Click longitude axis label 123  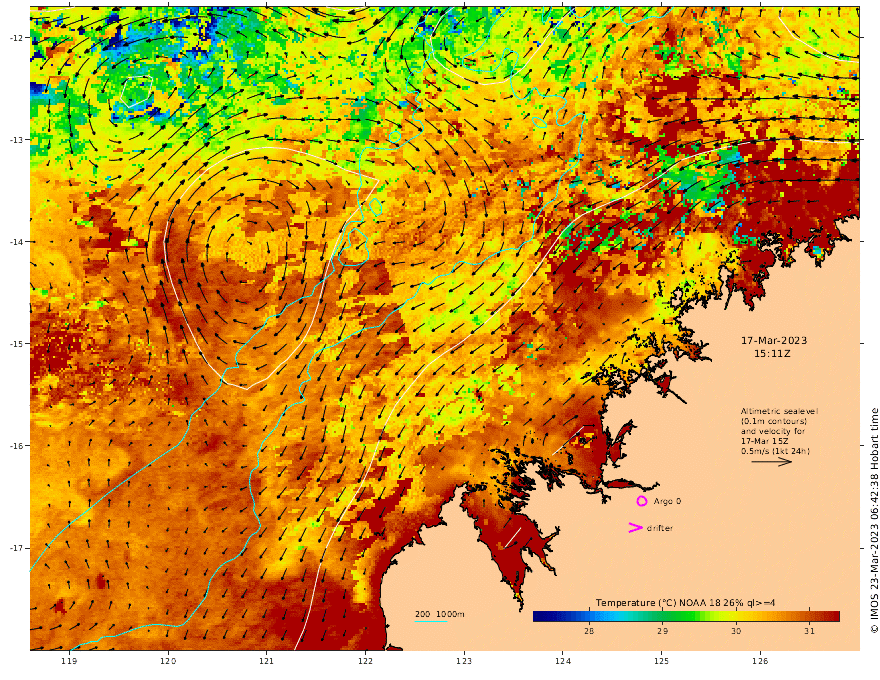pyautogui.click(x=464, y=661)
